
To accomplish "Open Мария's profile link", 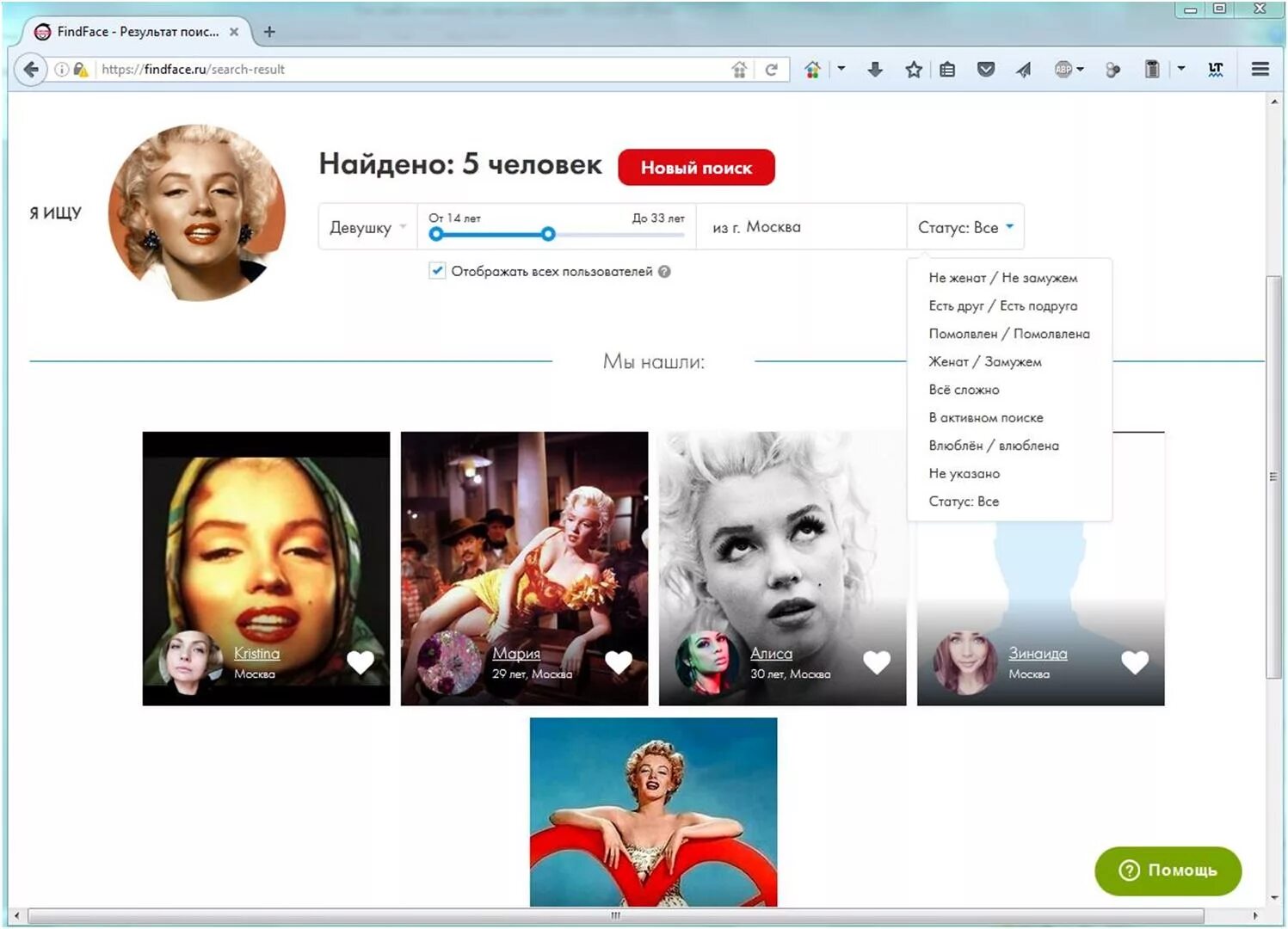I will (516, 654).
